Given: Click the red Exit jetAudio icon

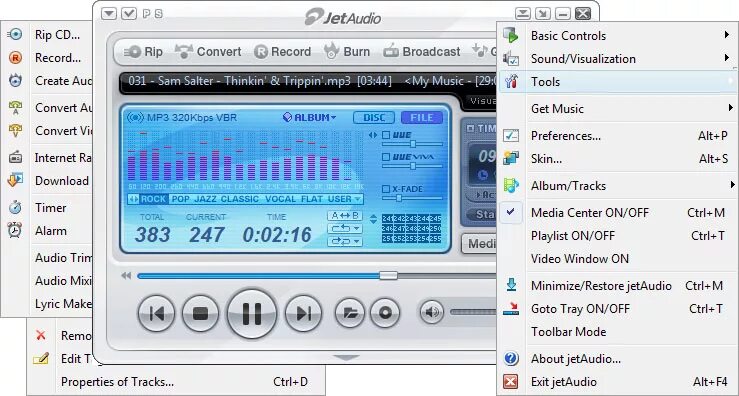Looking at the screenshot, I should point(510,381).
